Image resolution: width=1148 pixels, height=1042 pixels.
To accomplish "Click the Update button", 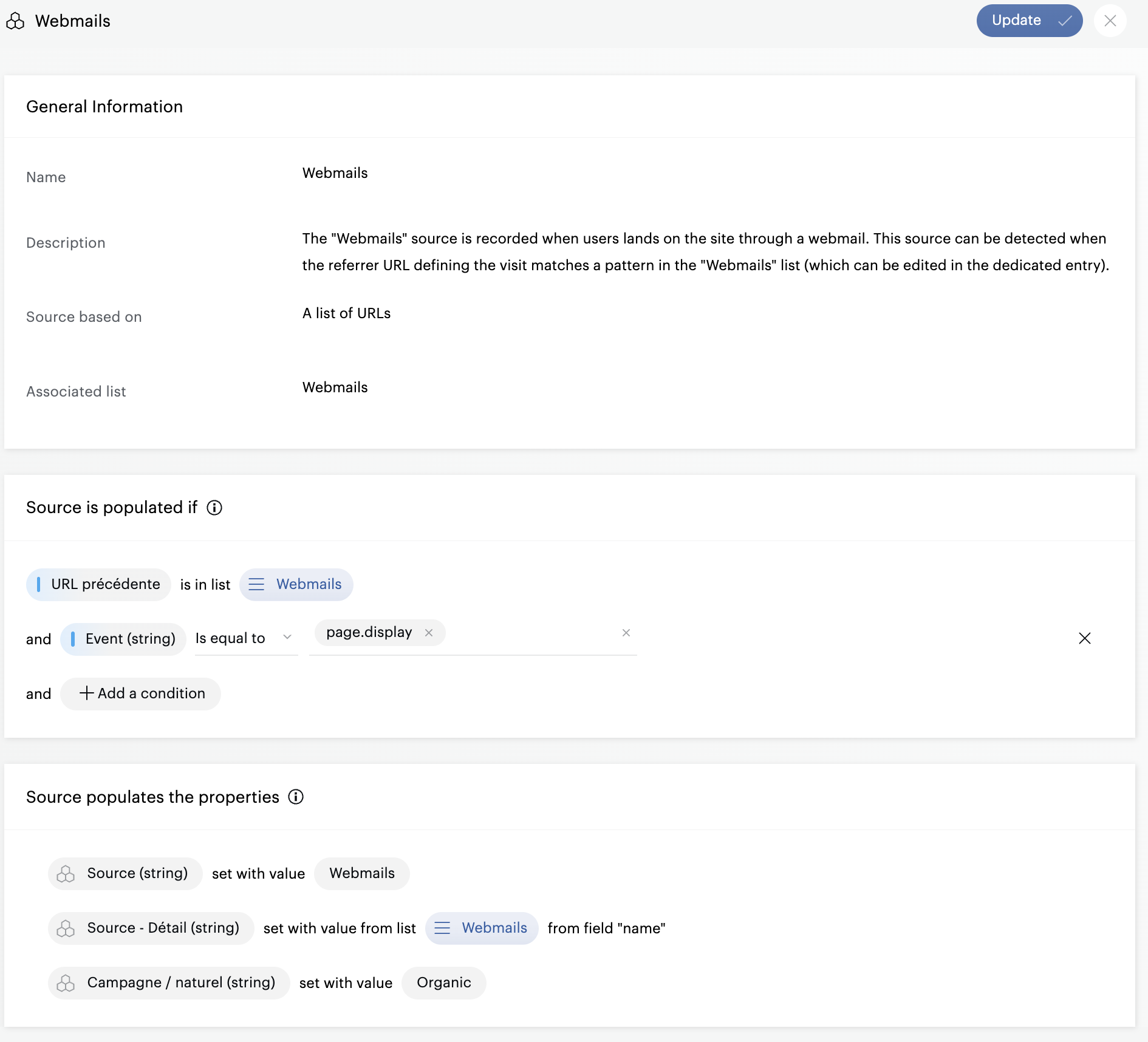I will coord(1028,21).
